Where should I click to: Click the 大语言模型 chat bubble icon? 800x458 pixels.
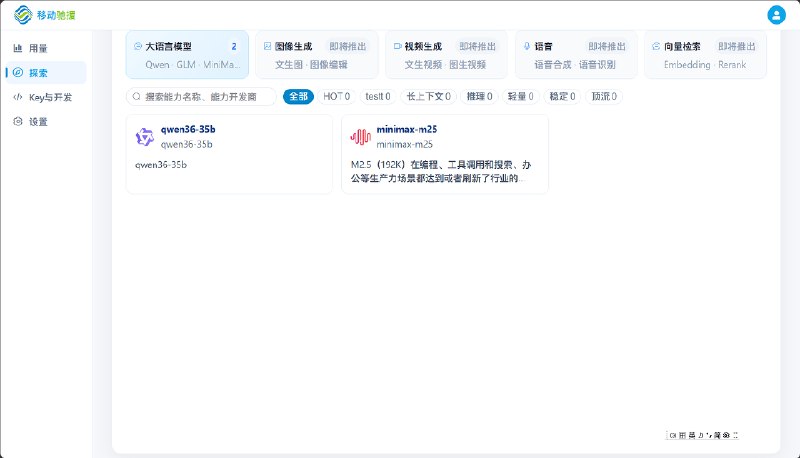138,46
